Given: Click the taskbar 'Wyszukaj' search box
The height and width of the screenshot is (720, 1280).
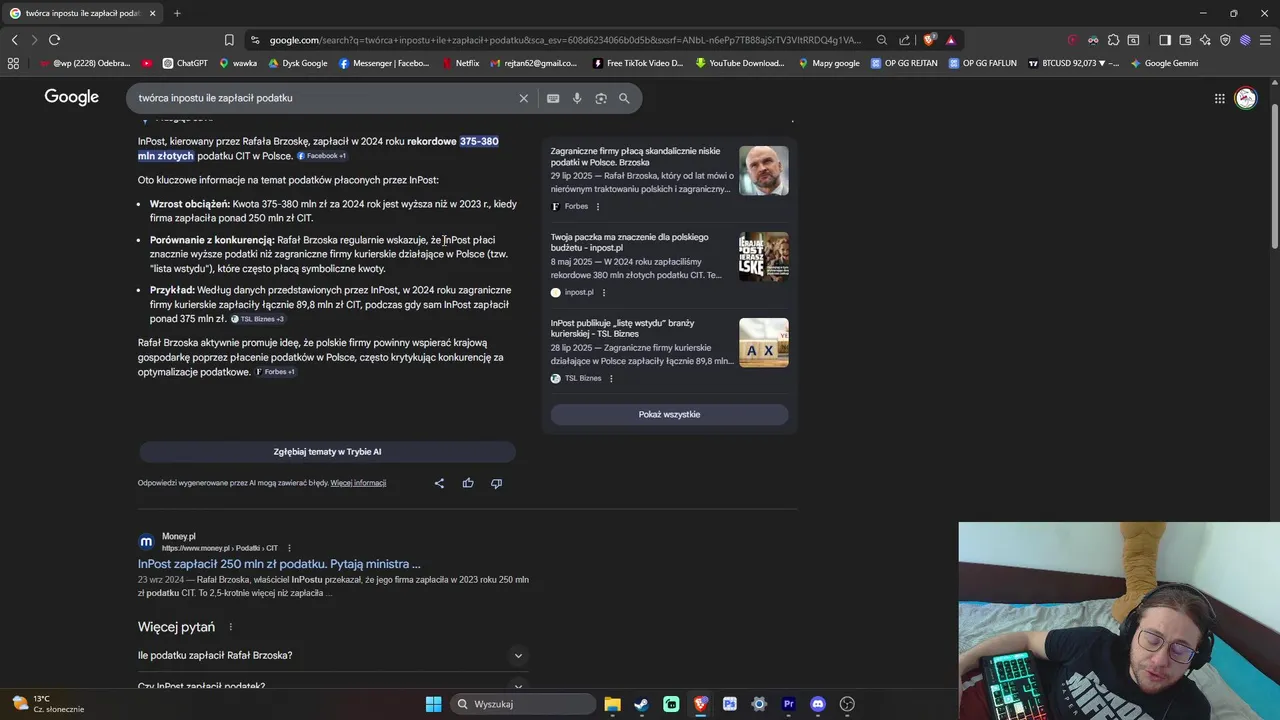Looking at the screenshot, I should 522,704.
